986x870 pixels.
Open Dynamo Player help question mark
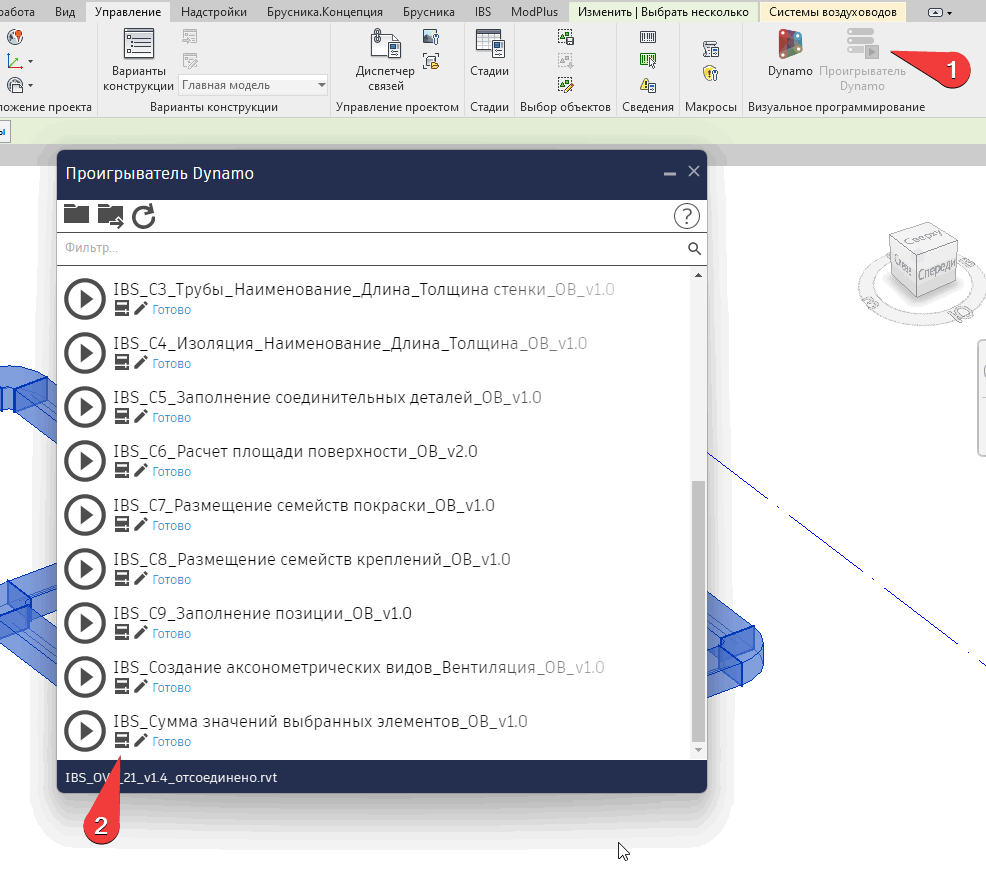687,216
